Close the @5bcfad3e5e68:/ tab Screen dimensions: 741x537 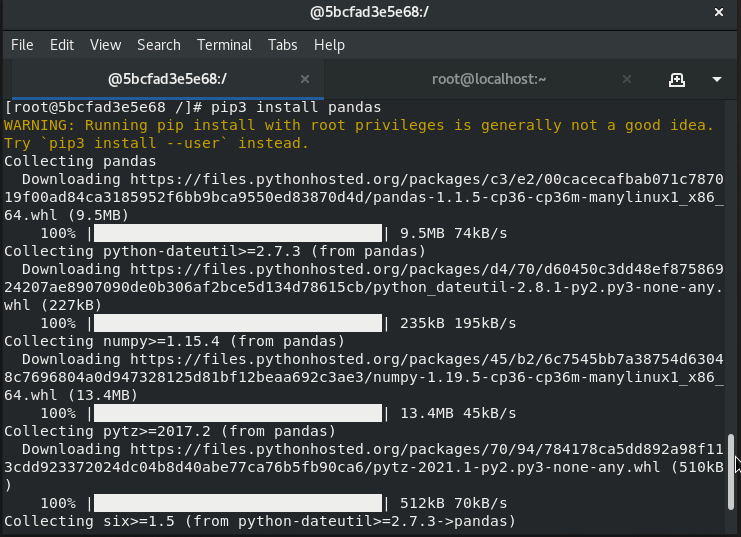305,79
